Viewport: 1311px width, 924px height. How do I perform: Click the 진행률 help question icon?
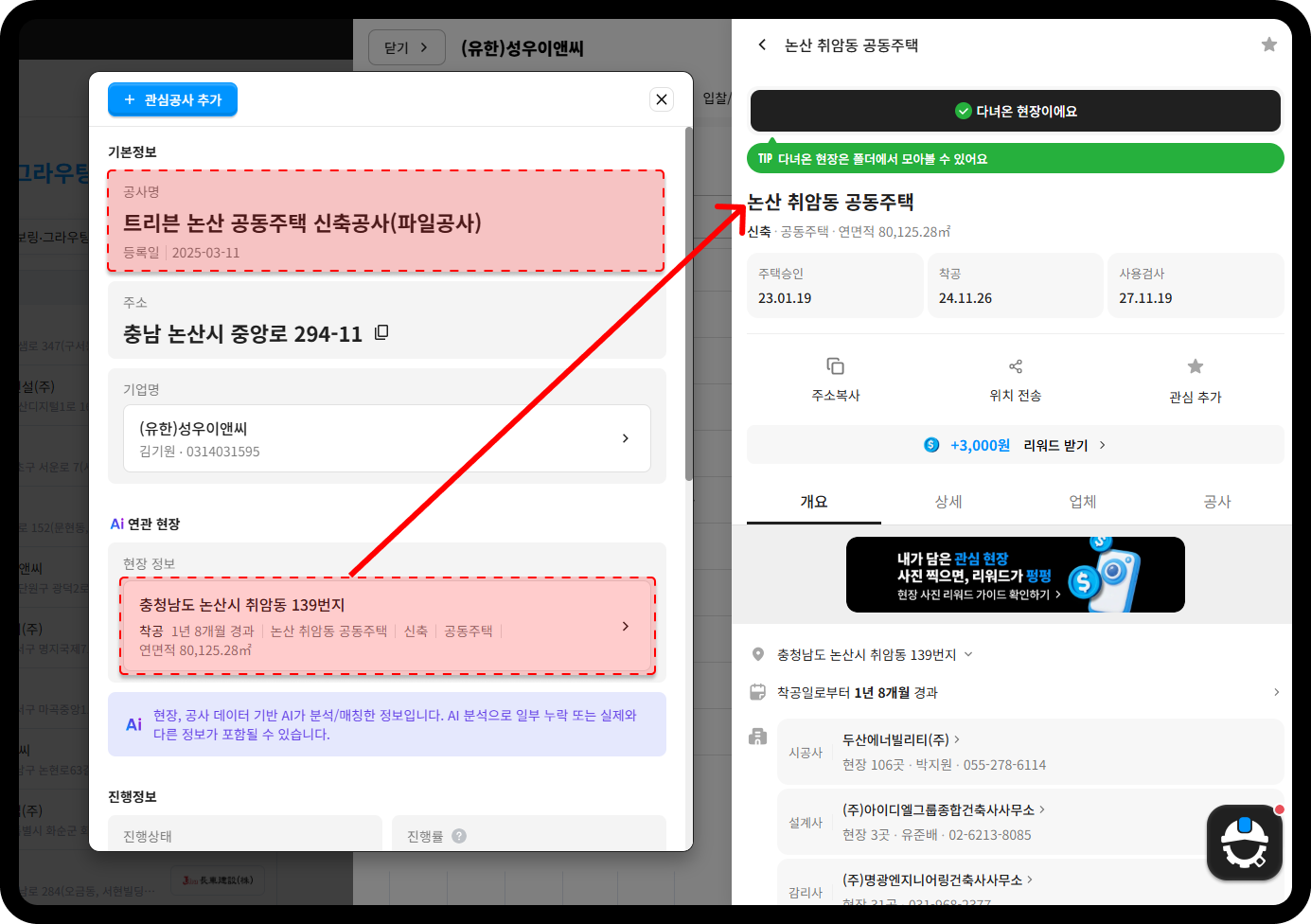coord(459,836)
